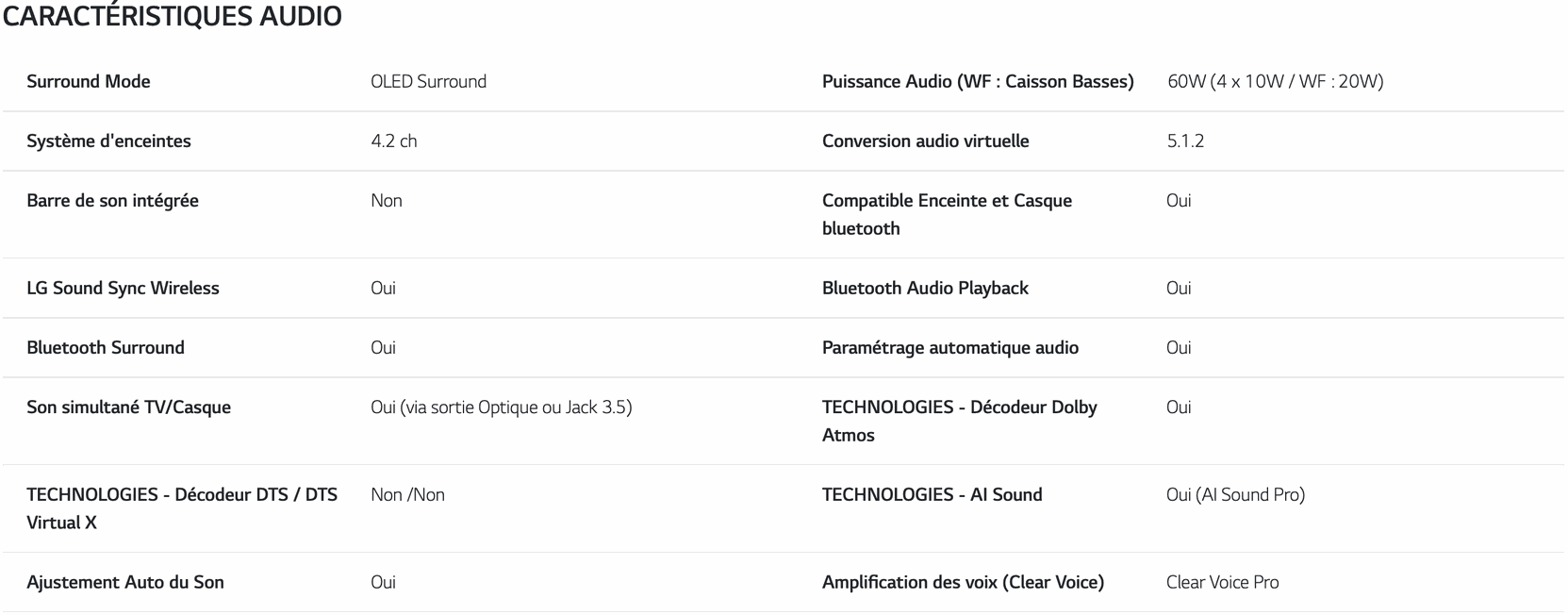The height and width of the screenshot is (615, 1568).
Task: Click the Bluetooth Audio Playback label
Action: click(925, 289)
